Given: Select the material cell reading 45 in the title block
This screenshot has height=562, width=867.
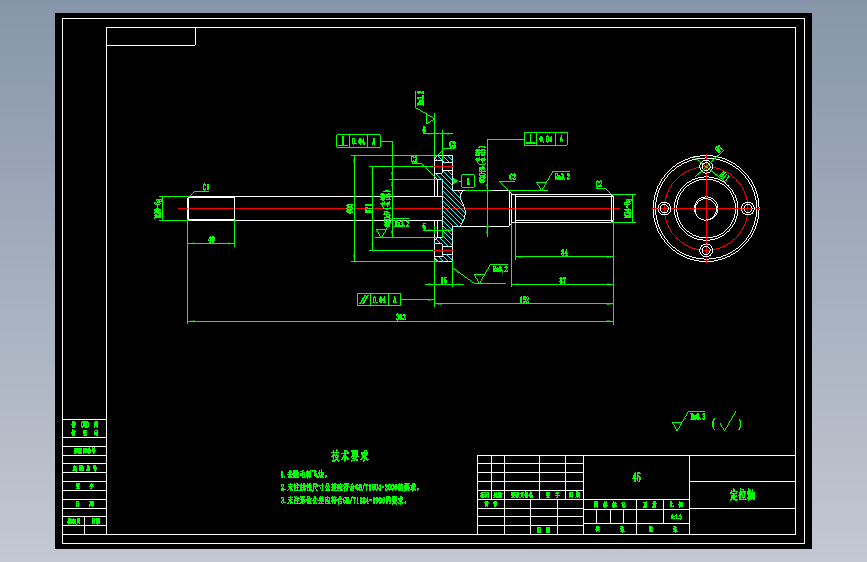Looking at the screenshot, I should pyautogui.click(x=636, y=477).
